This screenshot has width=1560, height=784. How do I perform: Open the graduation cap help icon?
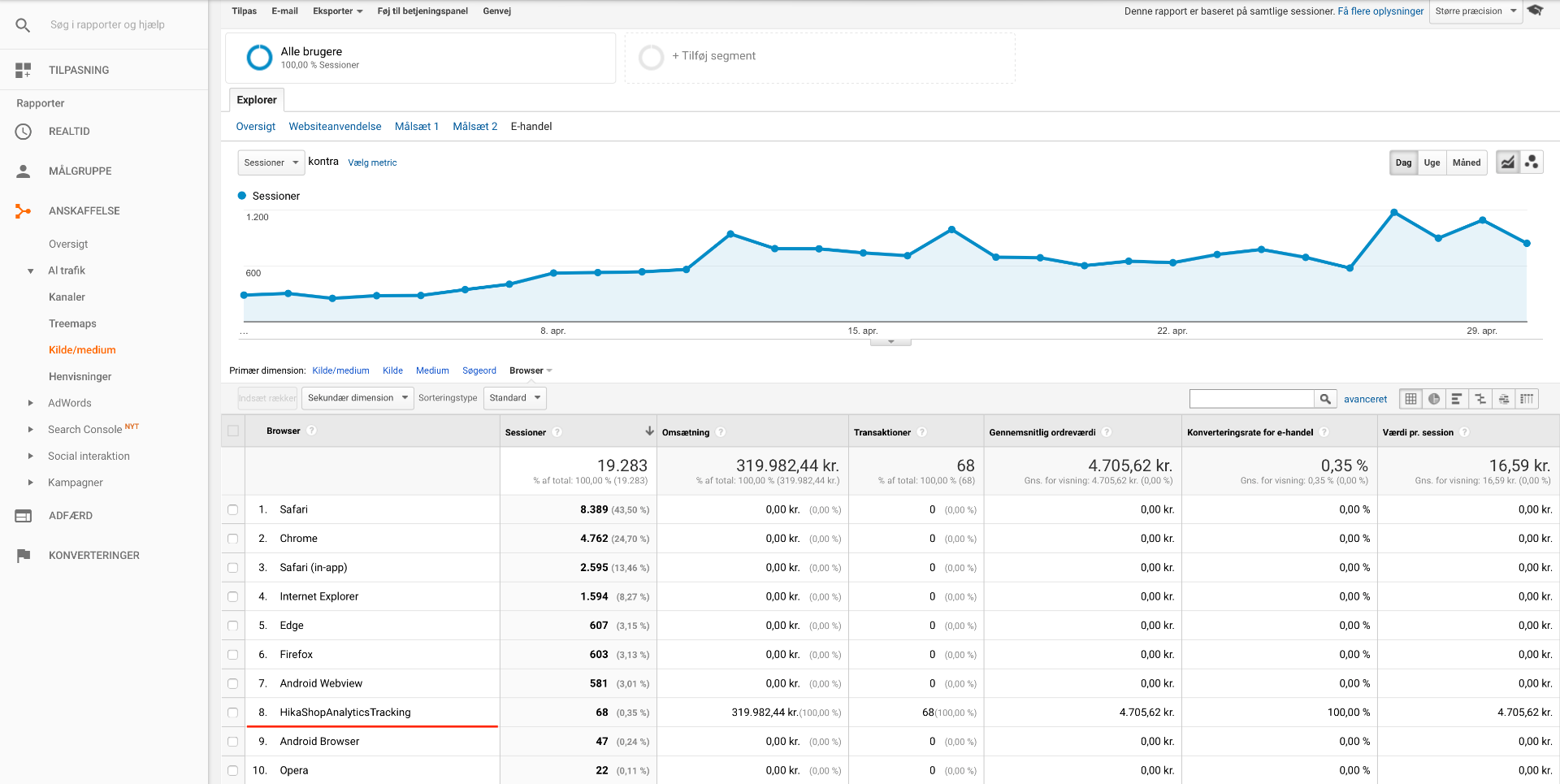pos(1535,11)
